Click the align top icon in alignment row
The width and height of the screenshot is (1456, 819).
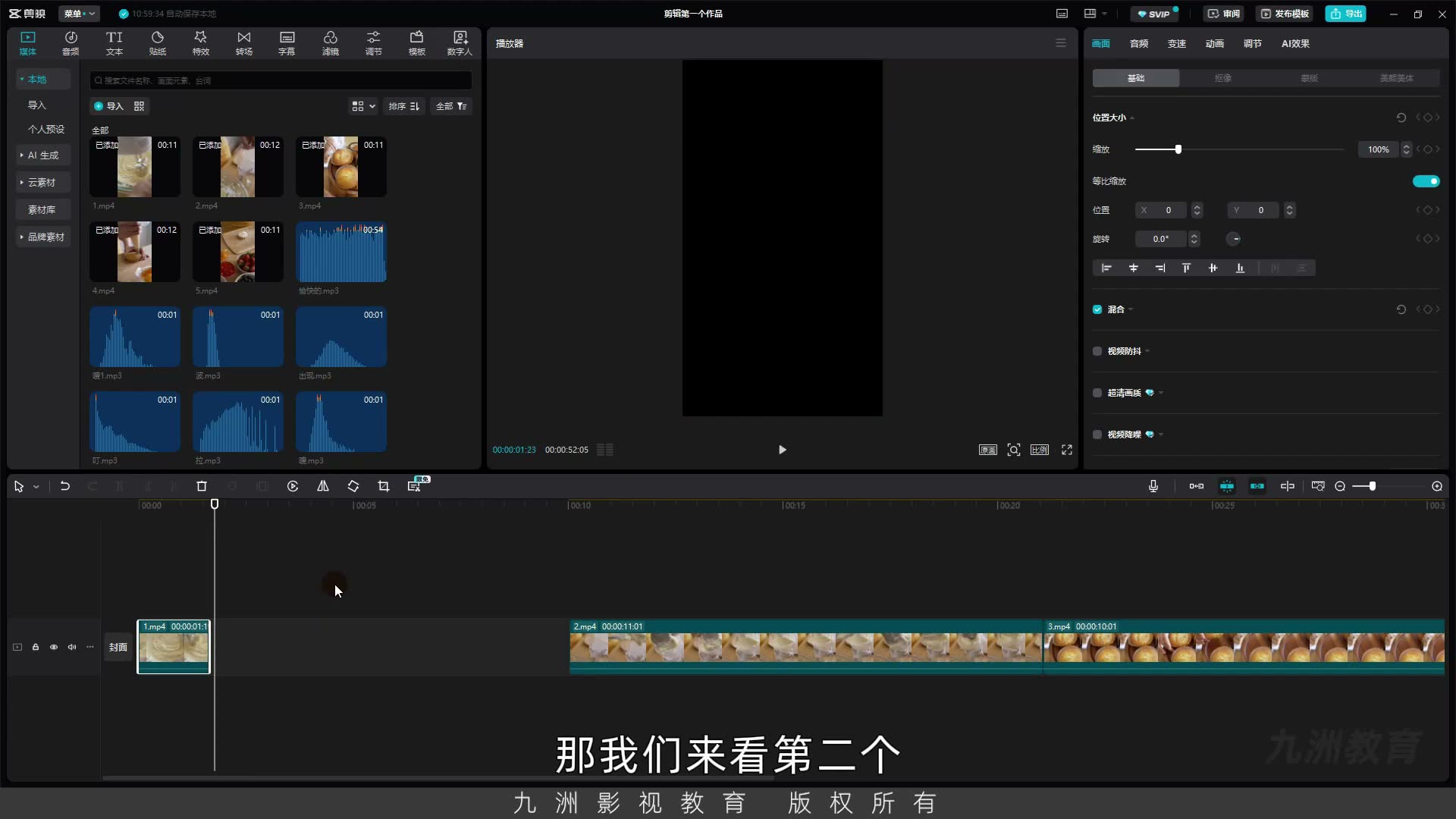tap(1187, 268)
